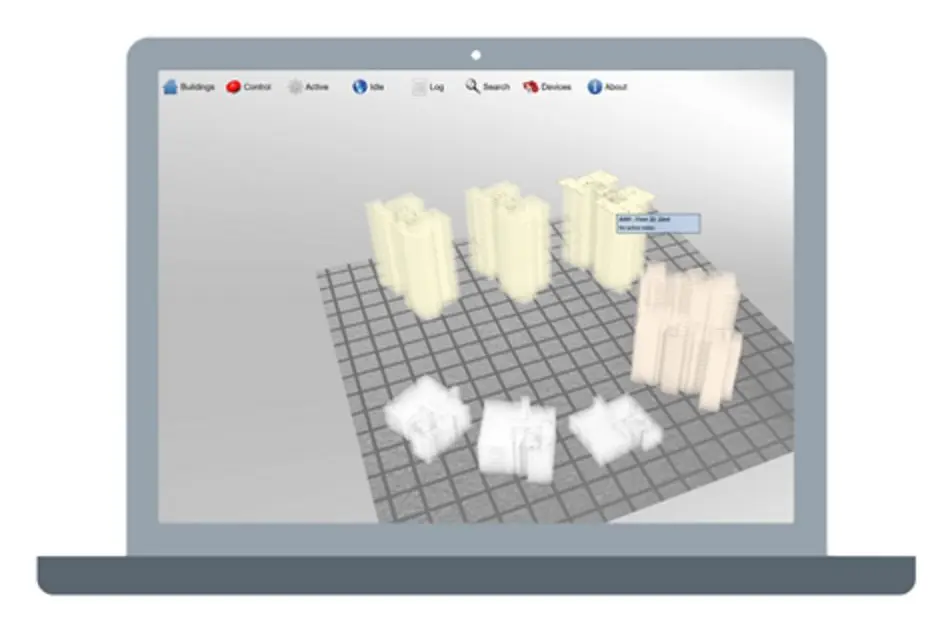Open the Buildings text label
The width and height of the screenshot is (952, 632).
click(x=197, y=87)
